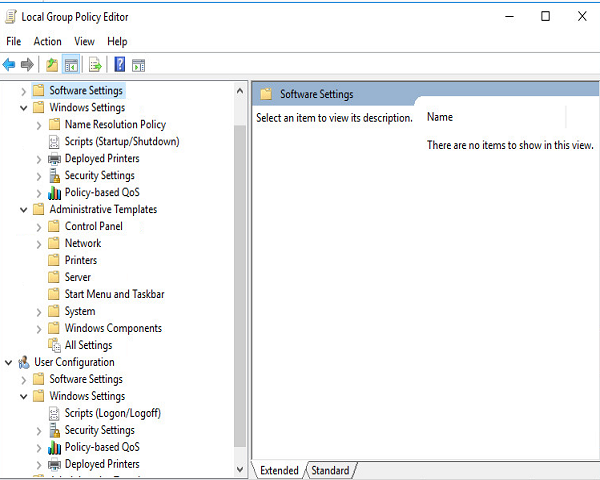Image resolution: width=600 pixels, height=480 pixels.
Task: Click the Export List toolbar icon
Action: click(x=95, y=64)
